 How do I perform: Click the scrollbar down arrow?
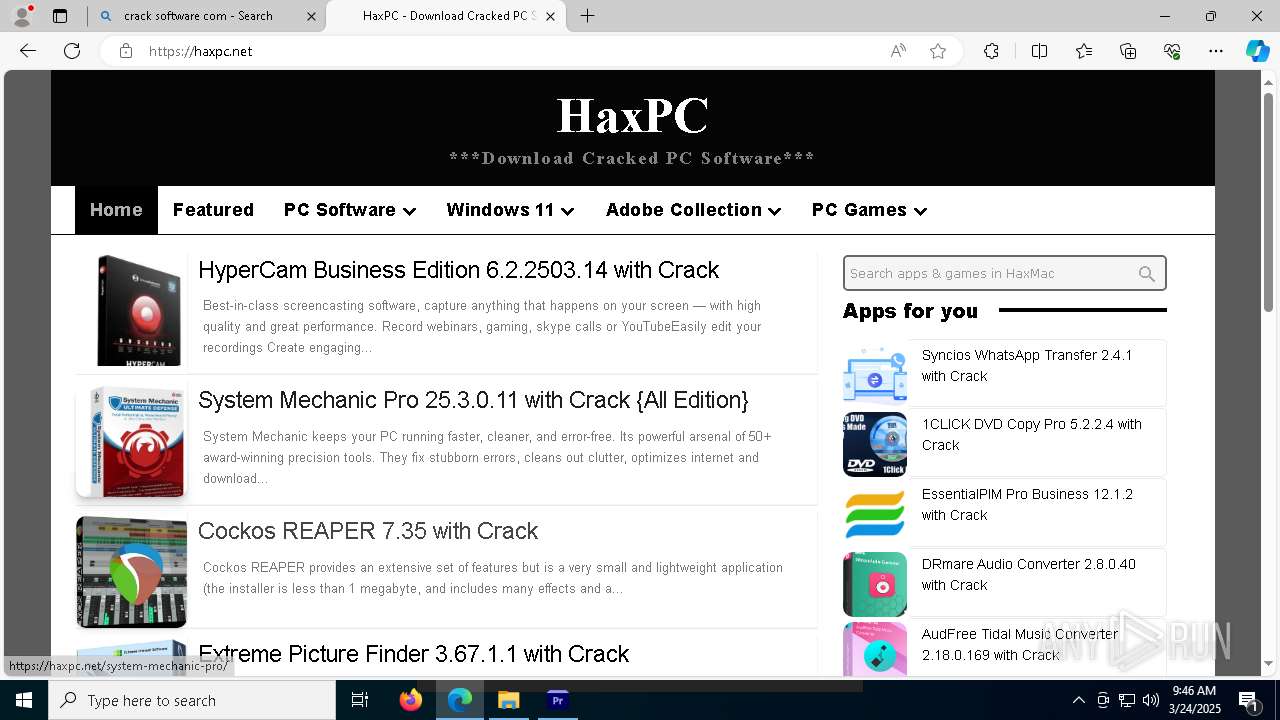click(1269, 663)
